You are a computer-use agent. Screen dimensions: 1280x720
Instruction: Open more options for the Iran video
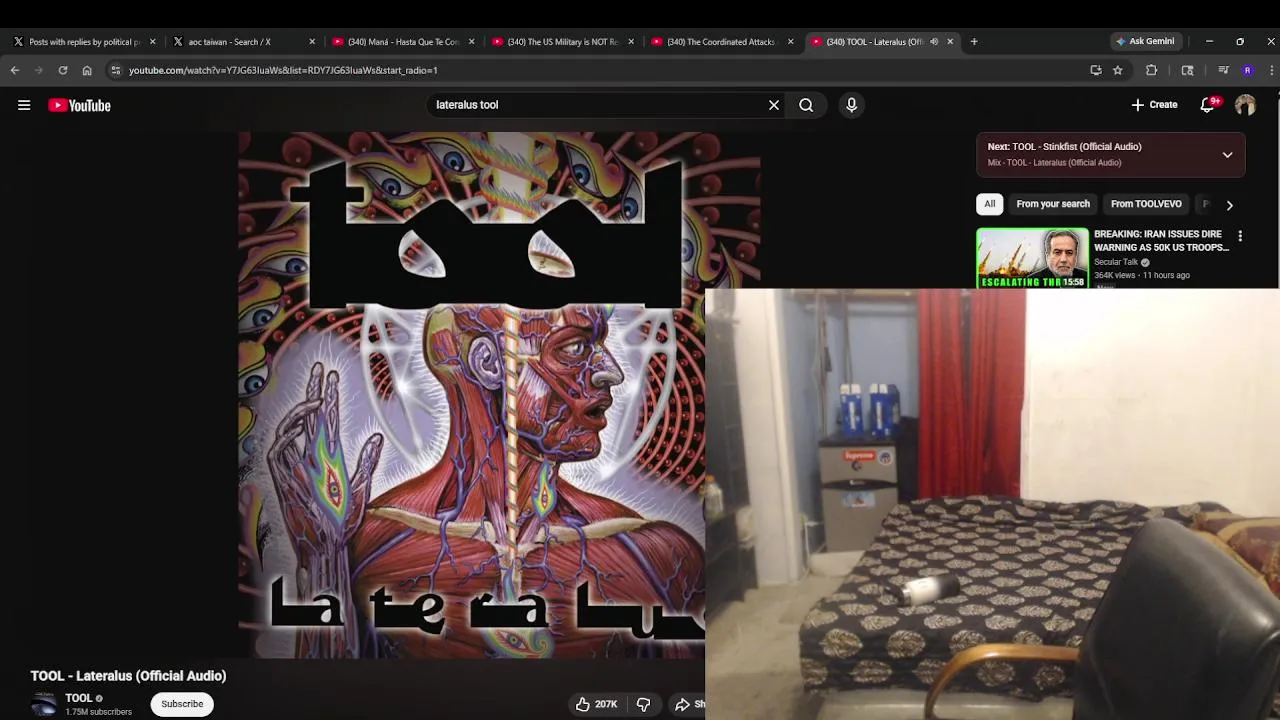[1240, 236]
